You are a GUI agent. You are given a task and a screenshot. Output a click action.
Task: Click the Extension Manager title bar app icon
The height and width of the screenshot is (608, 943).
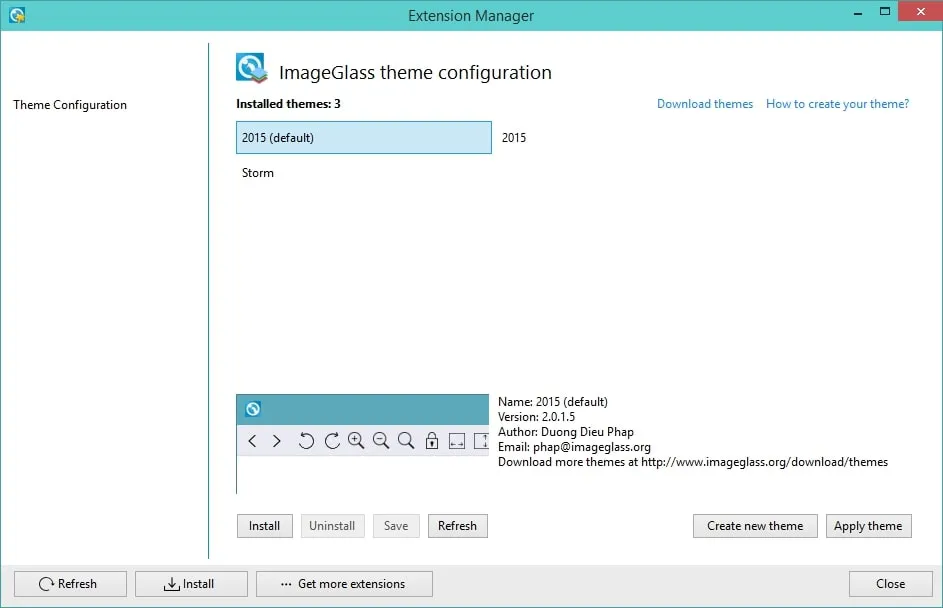(x=17, y=15)
